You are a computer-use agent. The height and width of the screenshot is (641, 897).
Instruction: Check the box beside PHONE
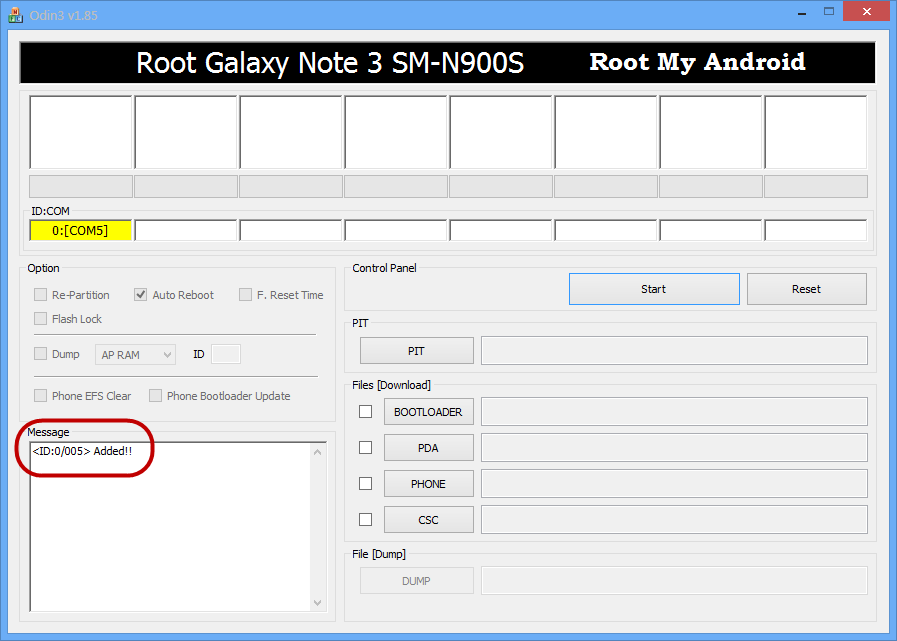pyautogui.click(x=366, y=484)
